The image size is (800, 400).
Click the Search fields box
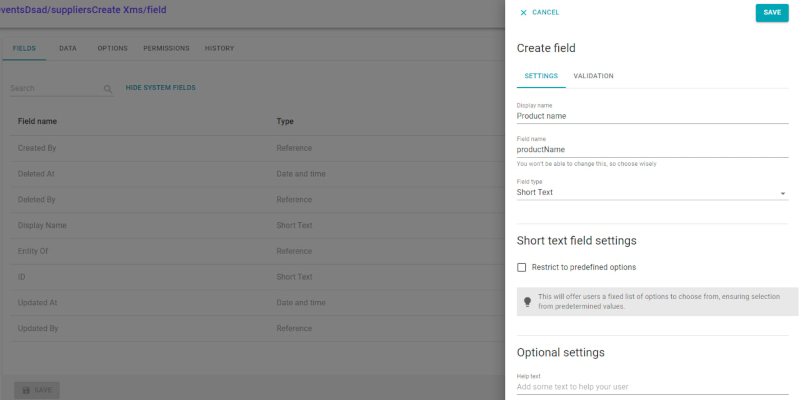coord(55,88)
